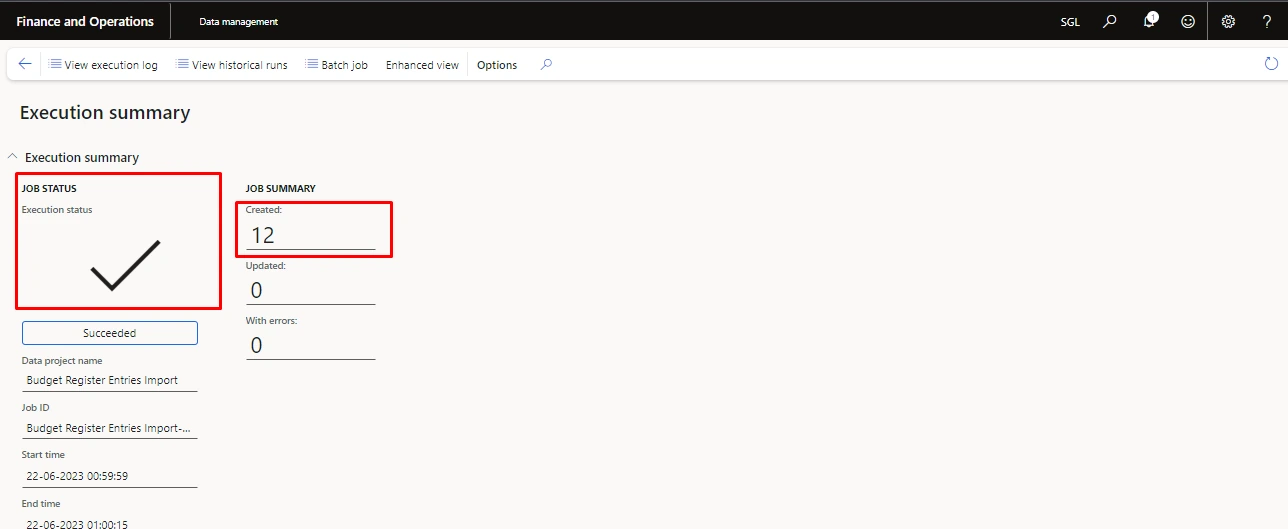Open Batch job
The image size is (1288, 529).
point(336,65)
